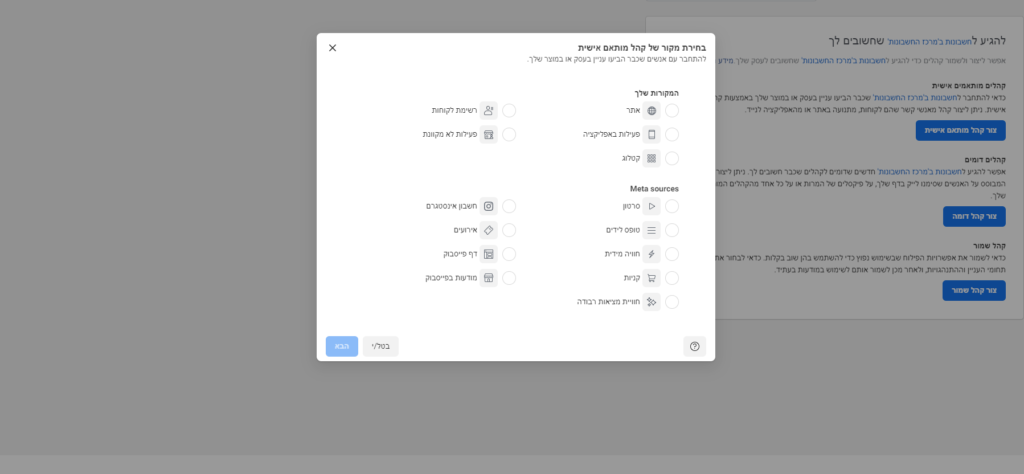
Task: Click the store icon for פעילות לא מקוונת
Action: [488, 134]
